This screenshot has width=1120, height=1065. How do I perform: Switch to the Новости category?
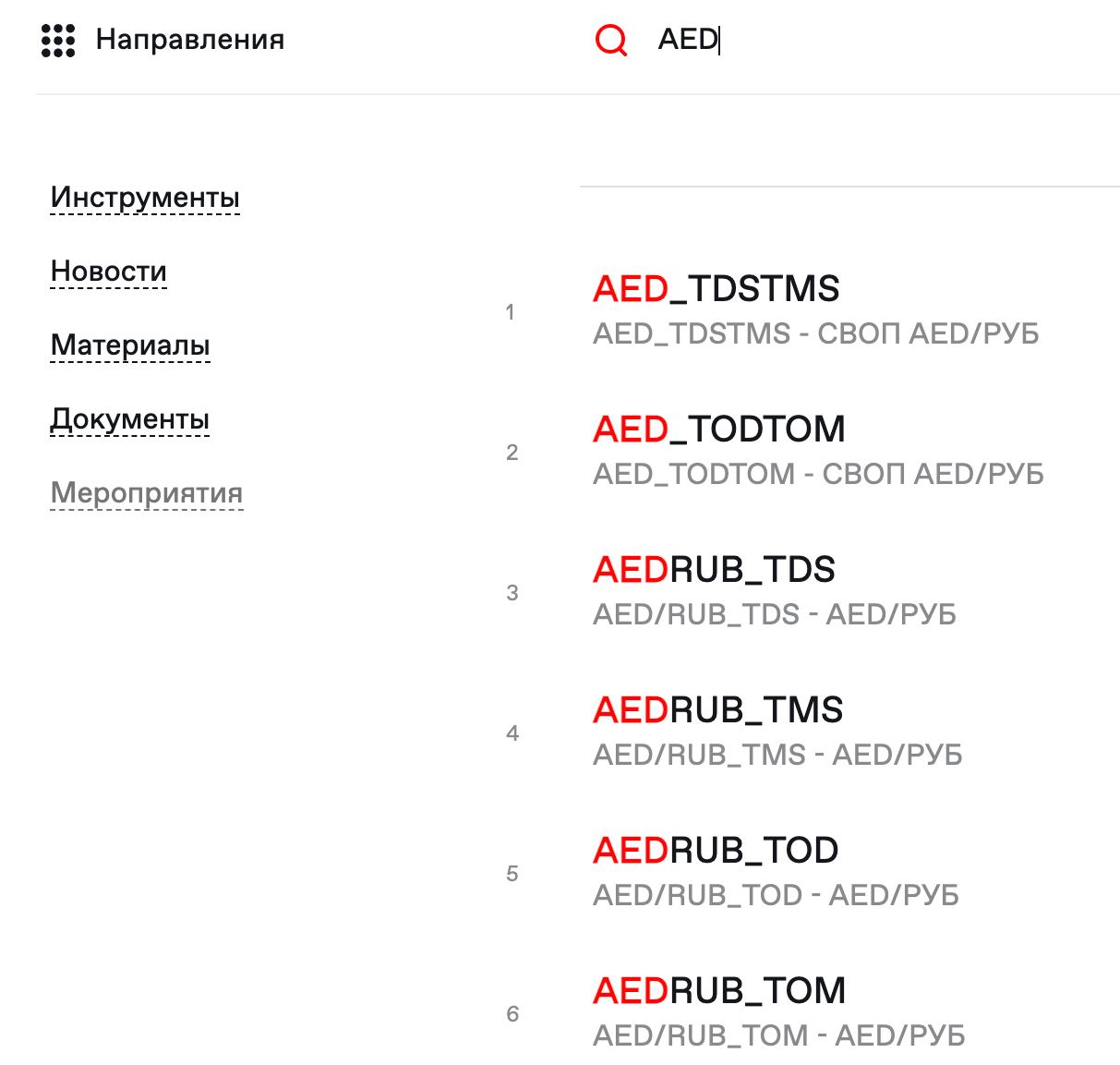(108, 271)
